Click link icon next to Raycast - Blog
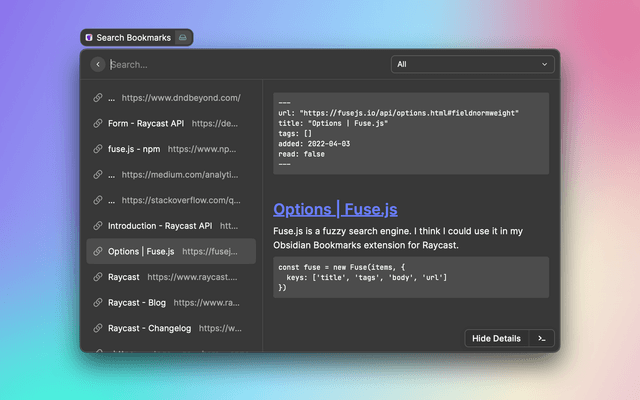 pyautogui.click(x=97, y=302)
